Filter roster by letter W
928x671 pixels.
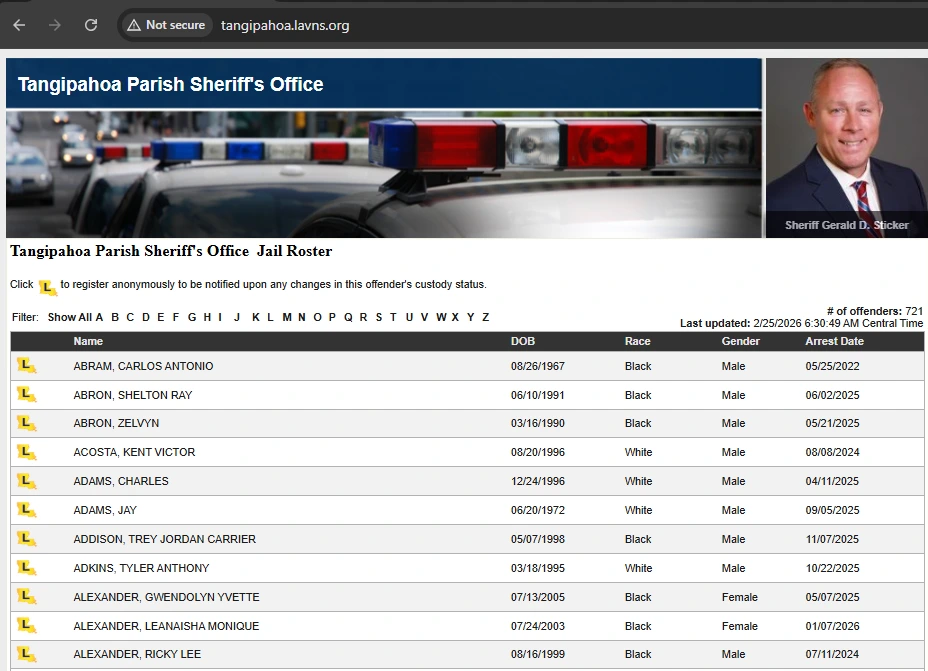pos(441,317)
